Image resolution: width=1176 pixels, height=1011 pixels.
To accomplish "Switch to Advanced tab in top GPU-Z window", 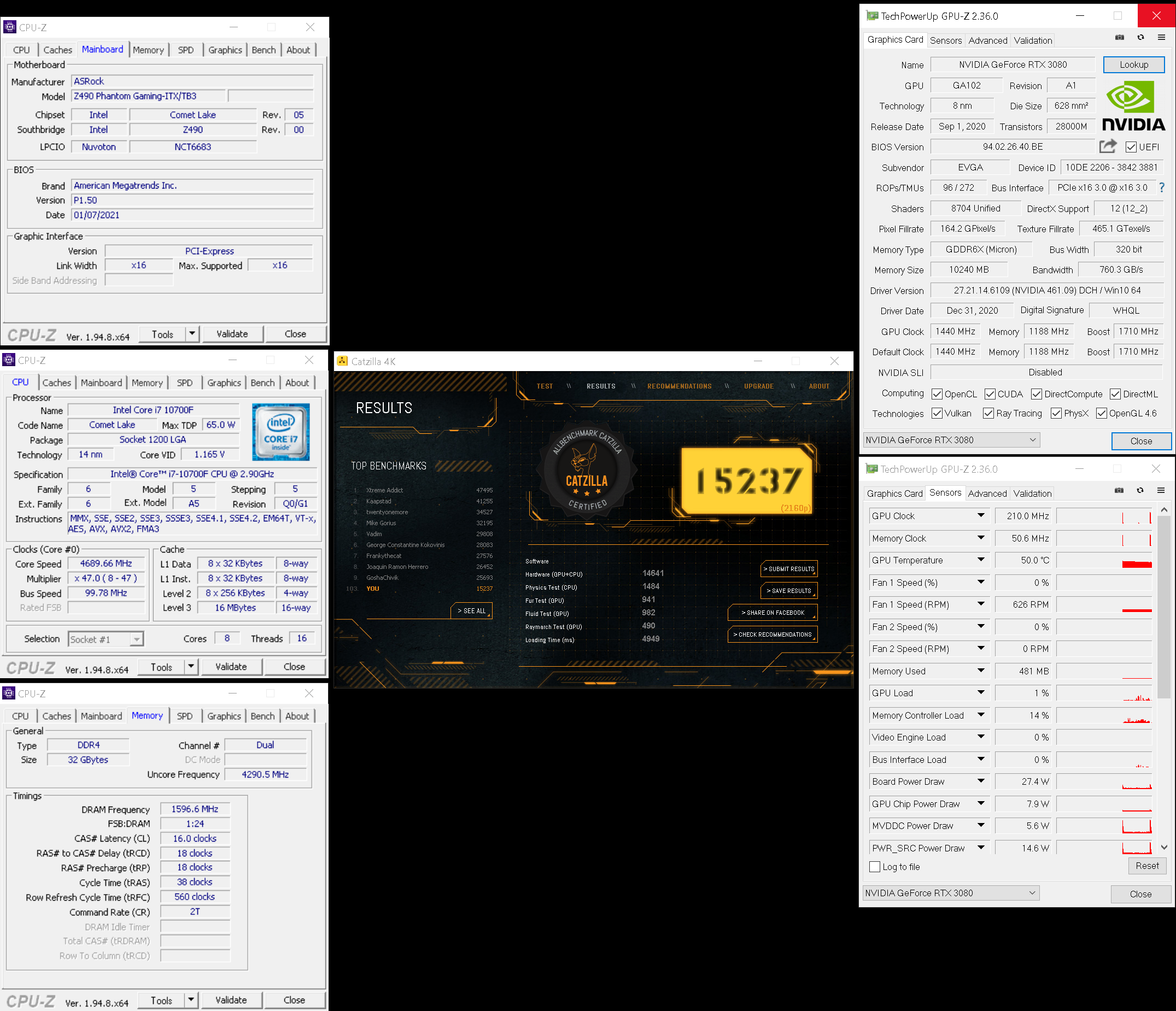I will coord(987,40).
